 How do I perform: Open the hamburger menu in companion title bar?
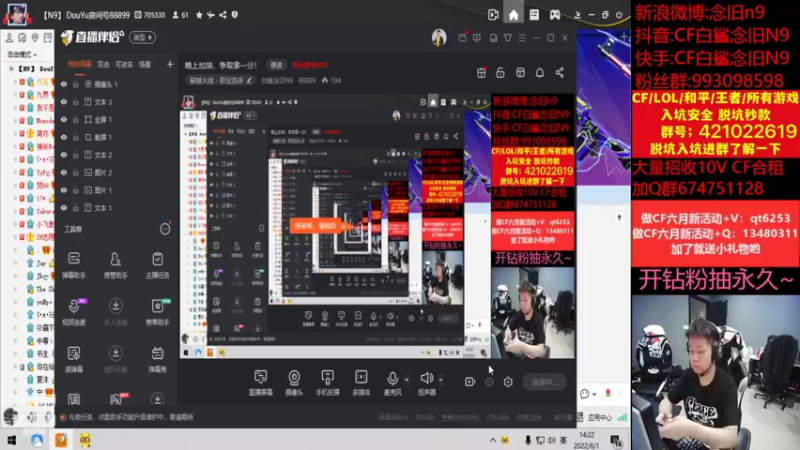(x=522, y=38)
